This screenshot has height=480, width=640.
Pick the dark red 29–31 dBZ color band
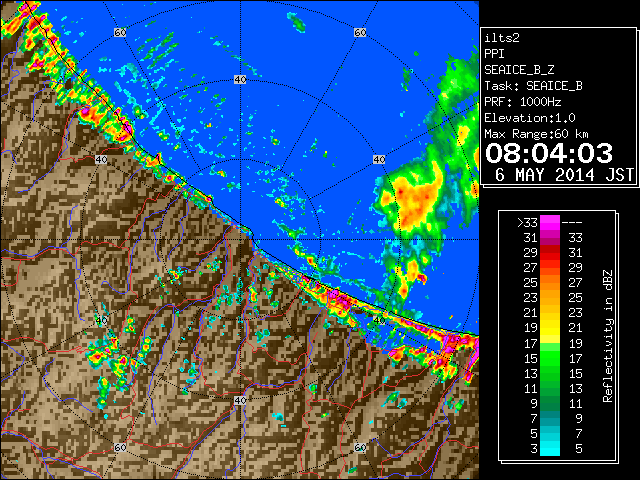pos(550,253)
